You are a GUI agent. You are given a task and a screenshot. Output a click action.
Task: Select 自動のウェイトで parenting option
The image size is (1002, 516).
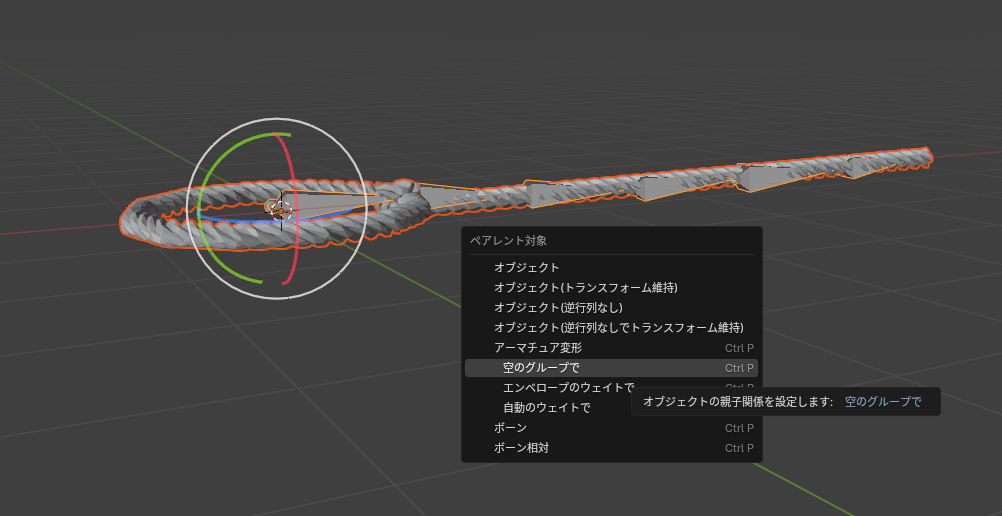tap(546, 407)
